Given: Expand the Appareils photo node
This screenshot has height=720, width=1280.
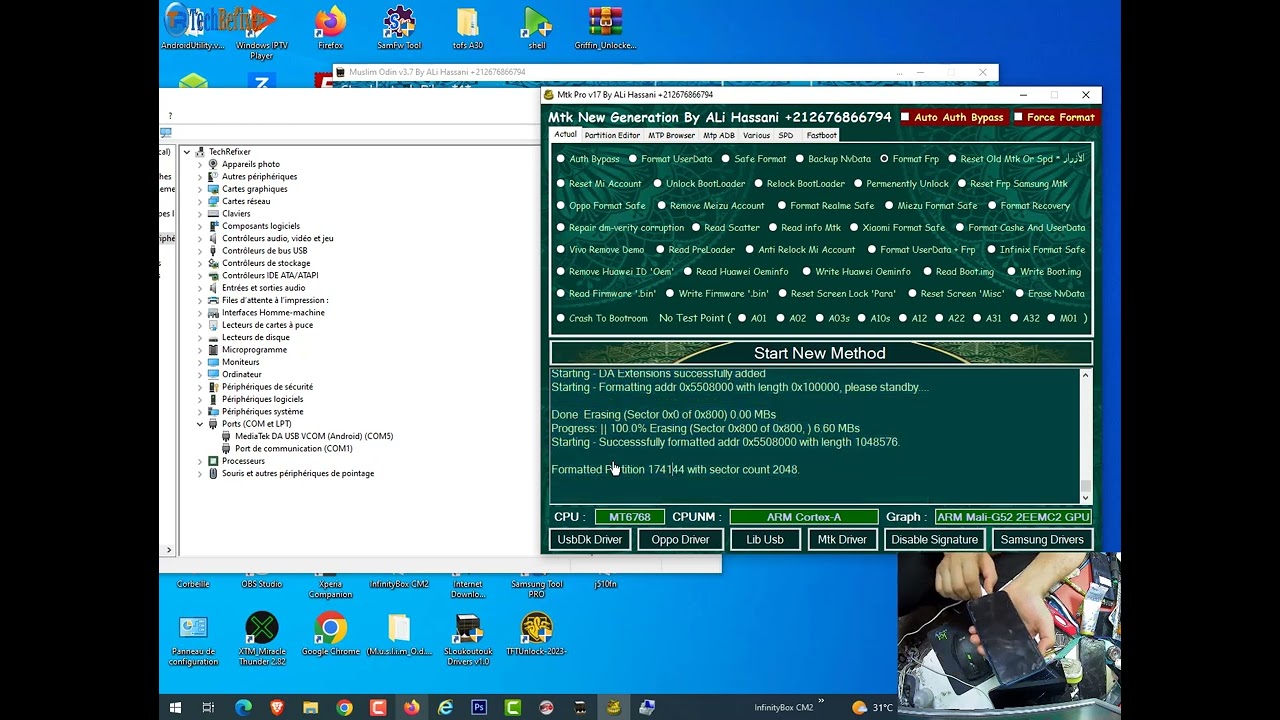Looking at the screenshot, I should click(x=200, y=164).
